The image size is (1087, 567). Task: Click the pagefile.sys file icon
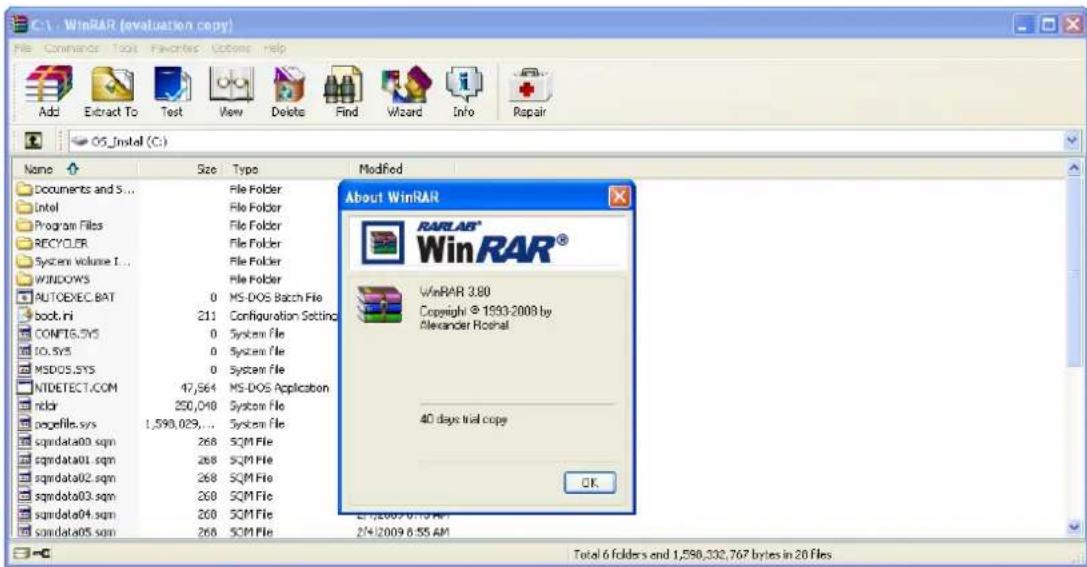click(x=25, y=424)
